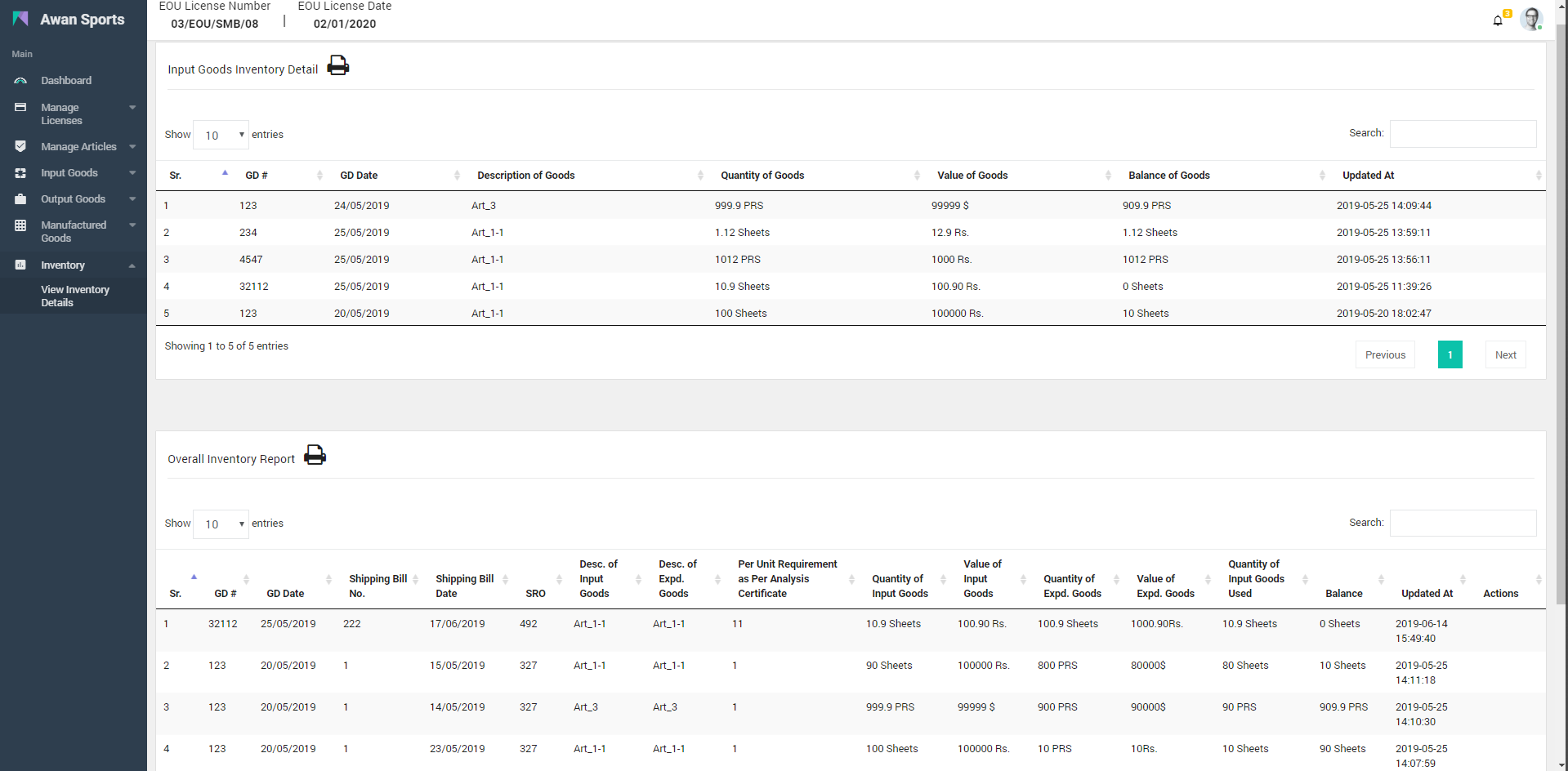
Task: Select cell '4547' in GD # column
Action: (x=251, y=260)
